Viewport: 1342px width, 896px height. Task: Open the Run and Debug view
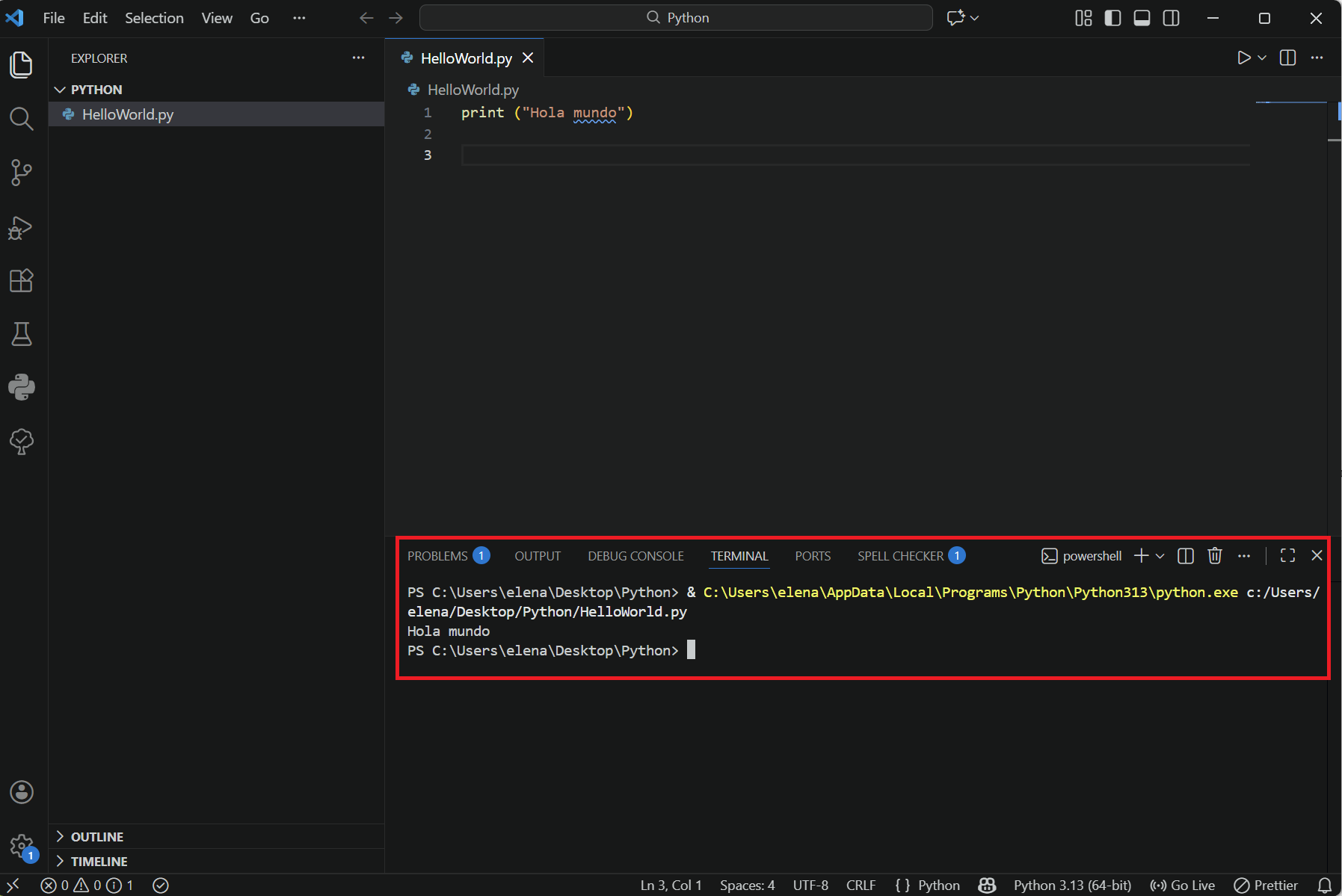click(x=21, y=227)
